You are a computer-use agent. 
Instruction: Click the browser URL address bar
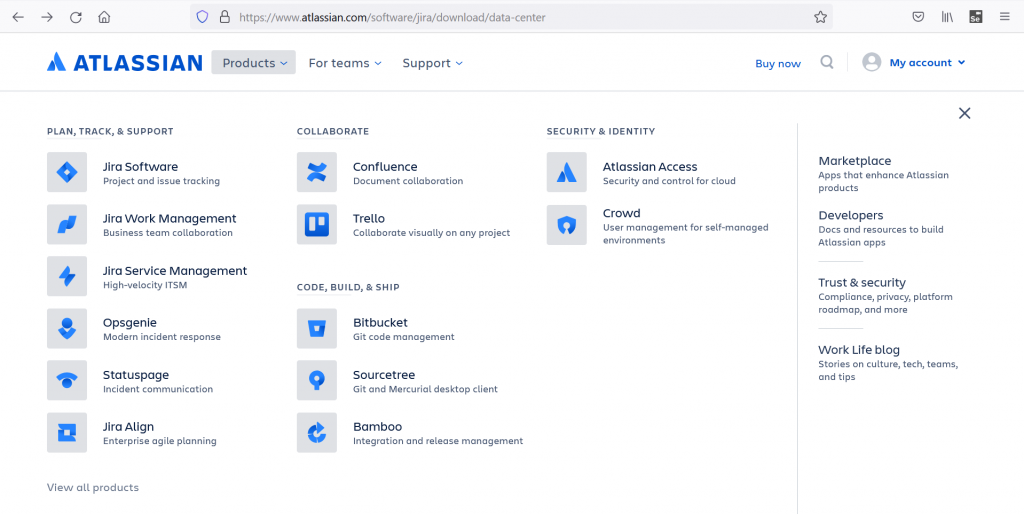pyautogui.click(x=500, y=17)
